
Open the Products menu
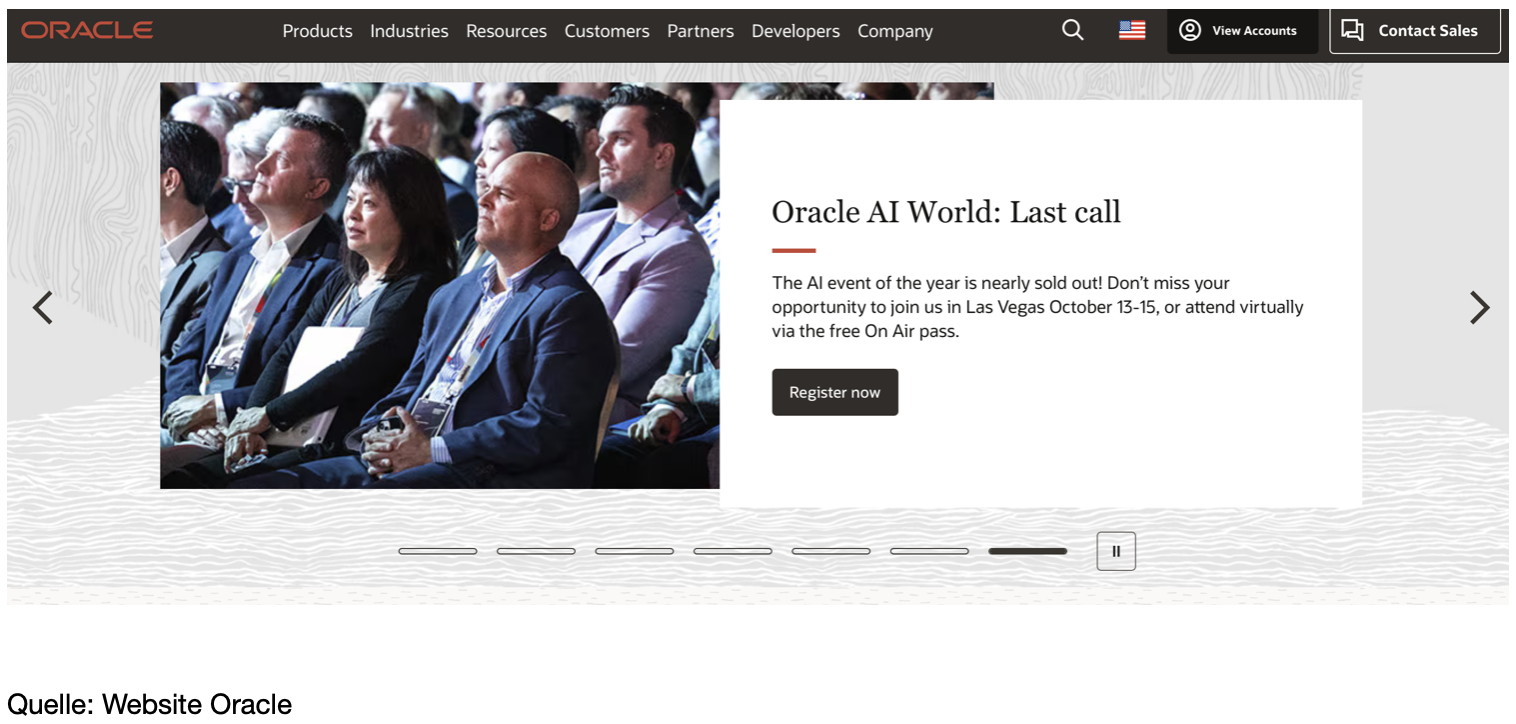tap(317, 31)
